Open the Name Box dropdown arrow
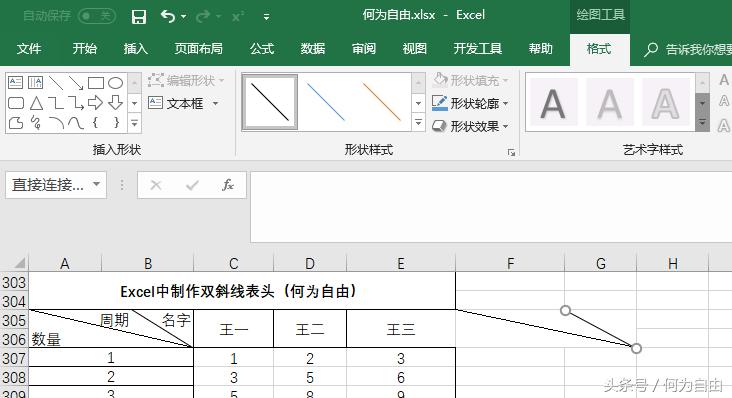732x398 pixels. (x=96, y=184)
